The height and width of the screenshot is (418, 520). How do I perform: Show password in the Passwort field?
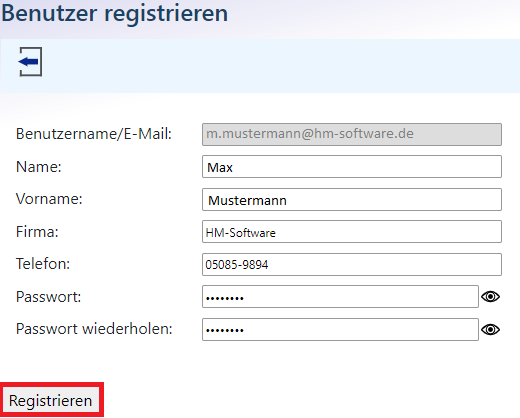[490, 296]
